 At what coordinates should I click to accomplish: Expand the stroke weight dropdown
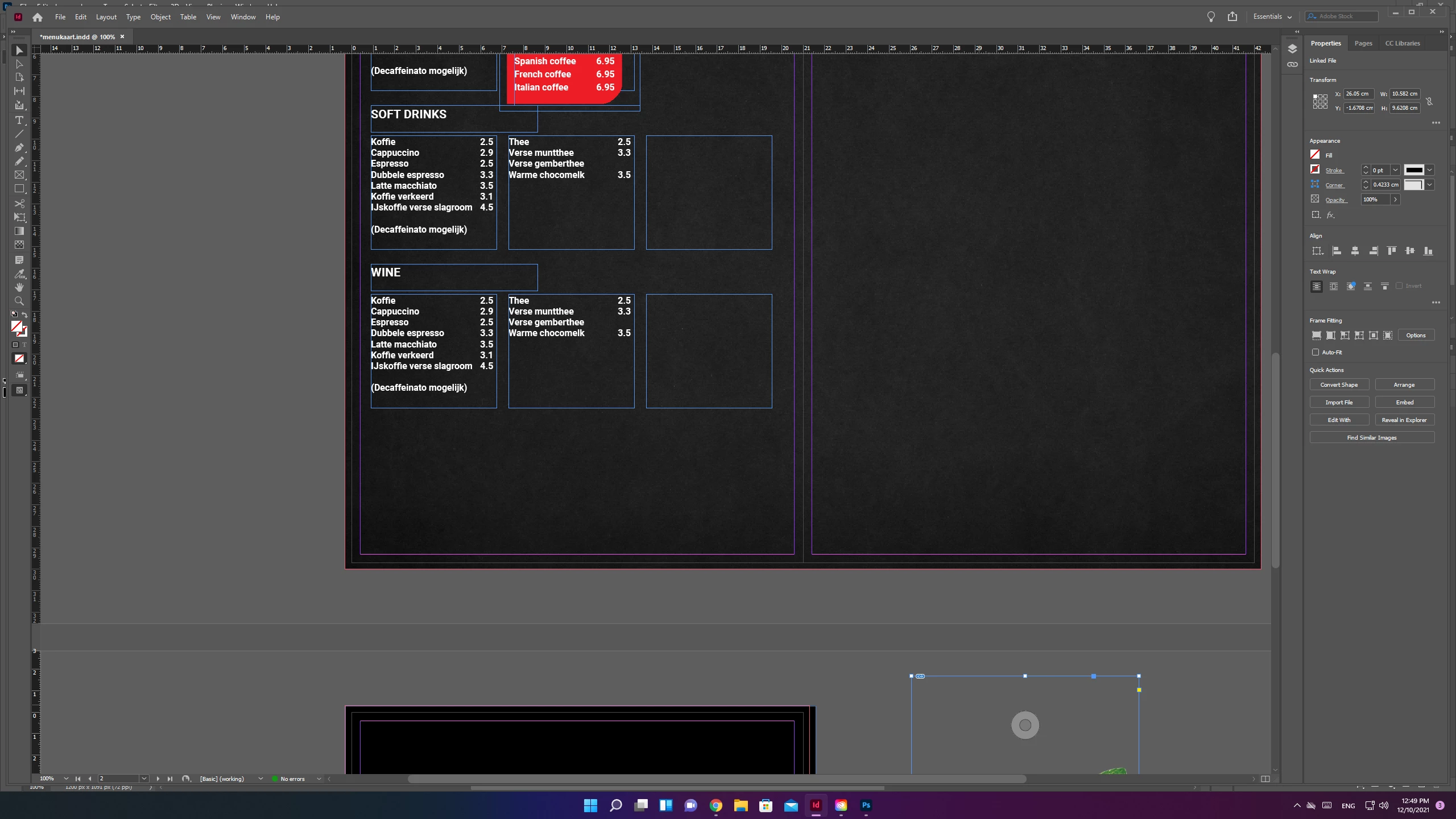1395,170
